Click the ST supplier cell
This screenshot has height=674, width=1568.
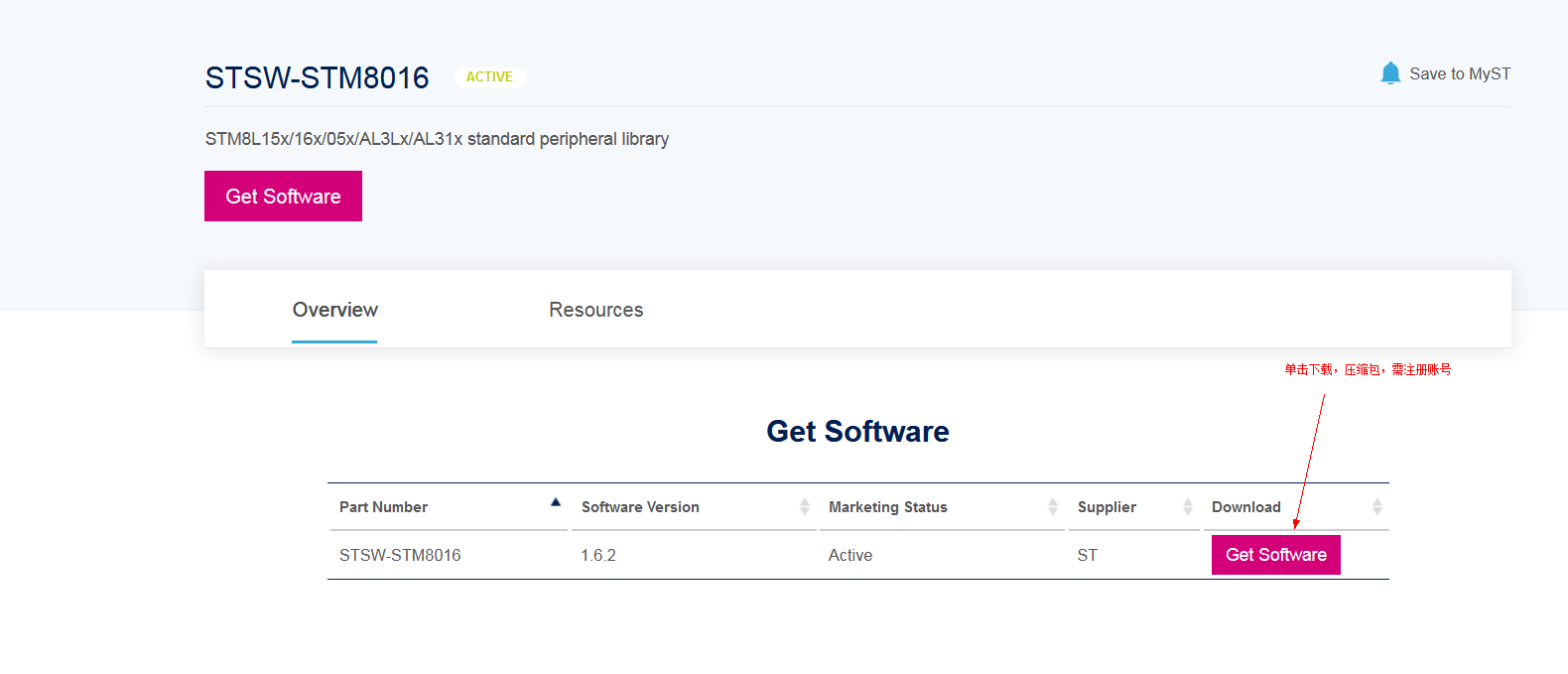pos(1088,555)
